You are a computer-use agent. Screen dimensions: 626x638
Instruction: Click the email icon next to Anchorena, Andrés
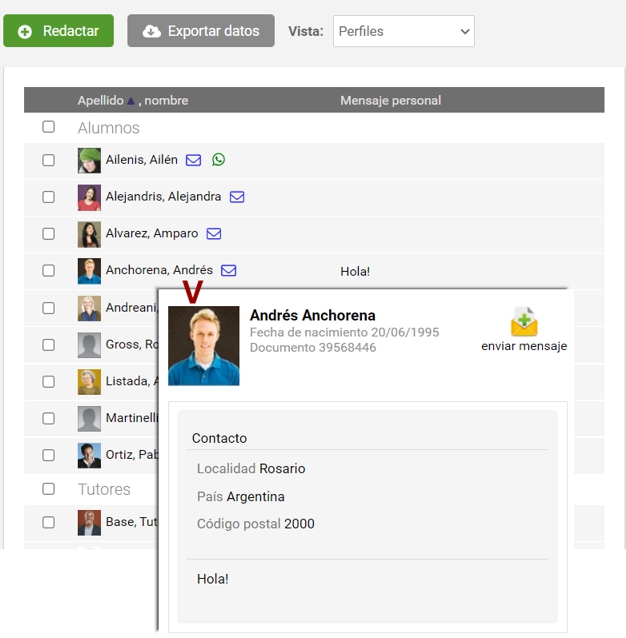coord(229,270)
